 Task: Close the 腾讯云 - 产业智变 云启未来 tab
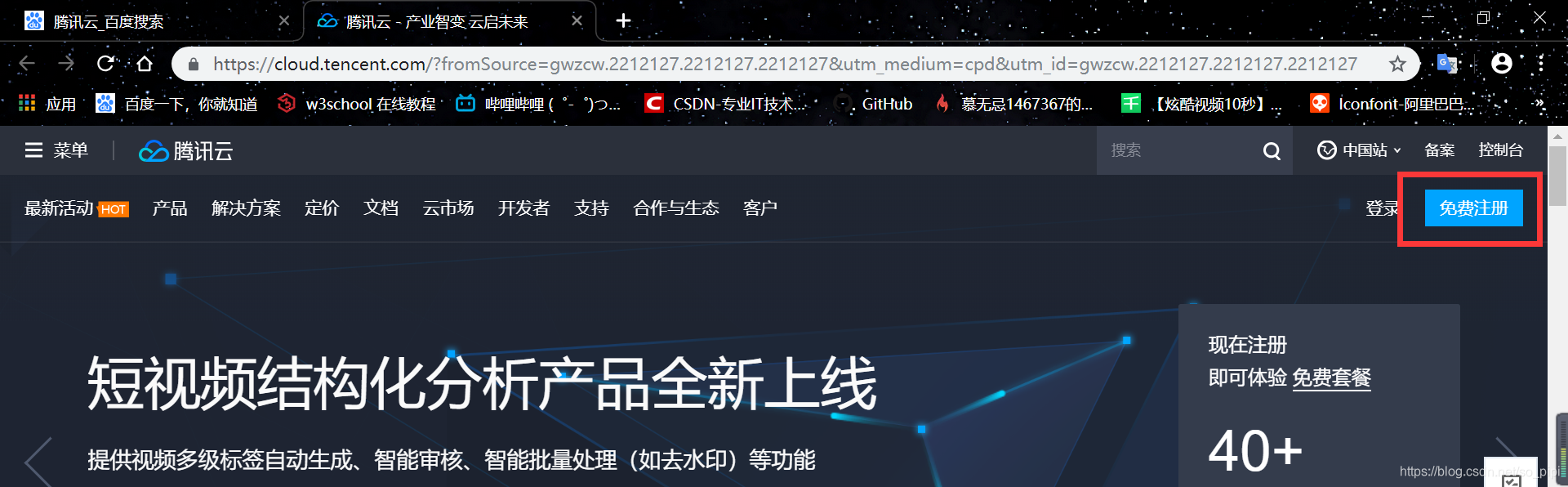577,21
